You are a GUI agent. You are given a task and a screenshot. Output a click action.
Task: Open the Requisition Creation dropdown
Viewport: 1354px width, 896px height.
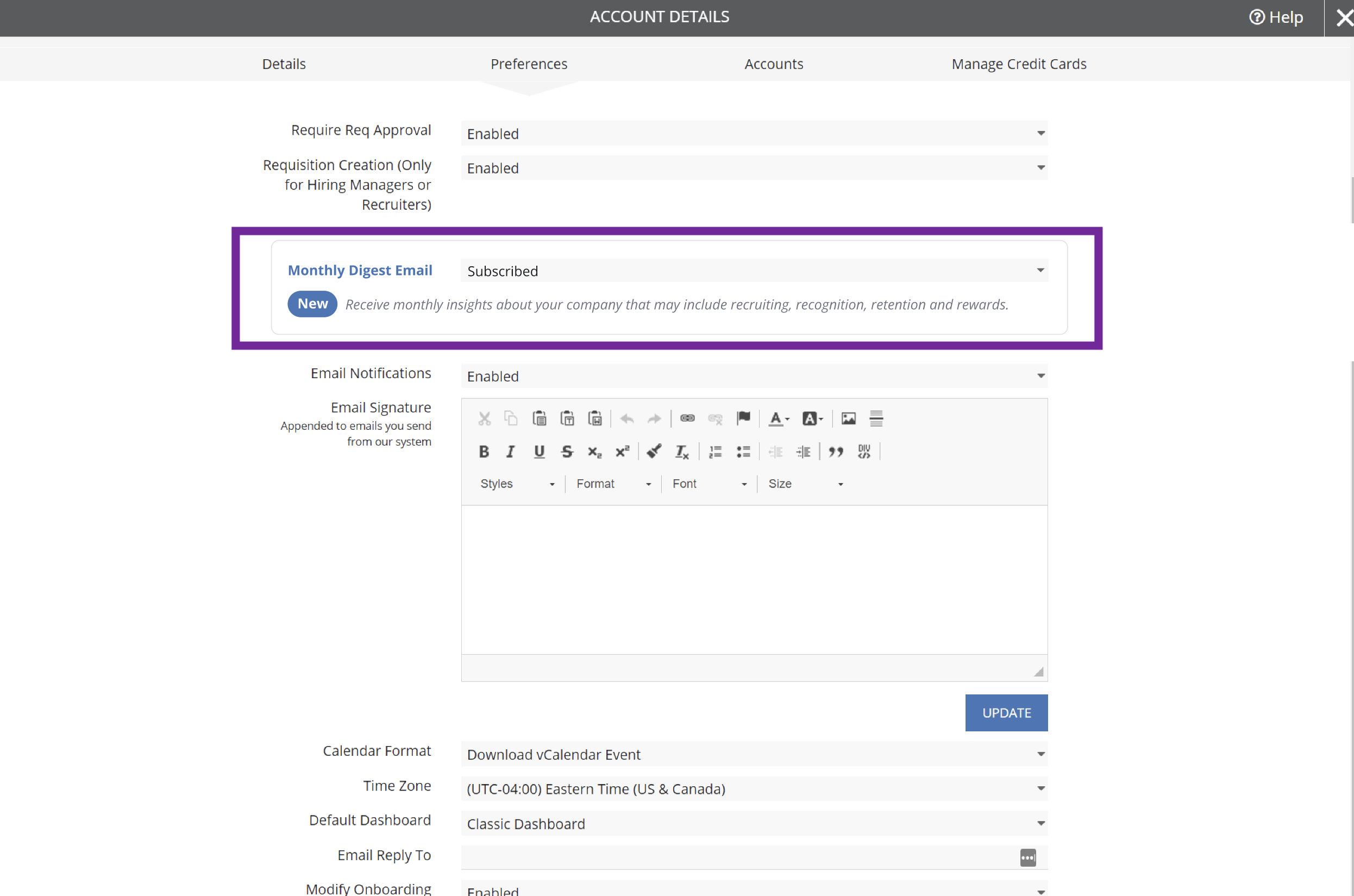(754, 168)
